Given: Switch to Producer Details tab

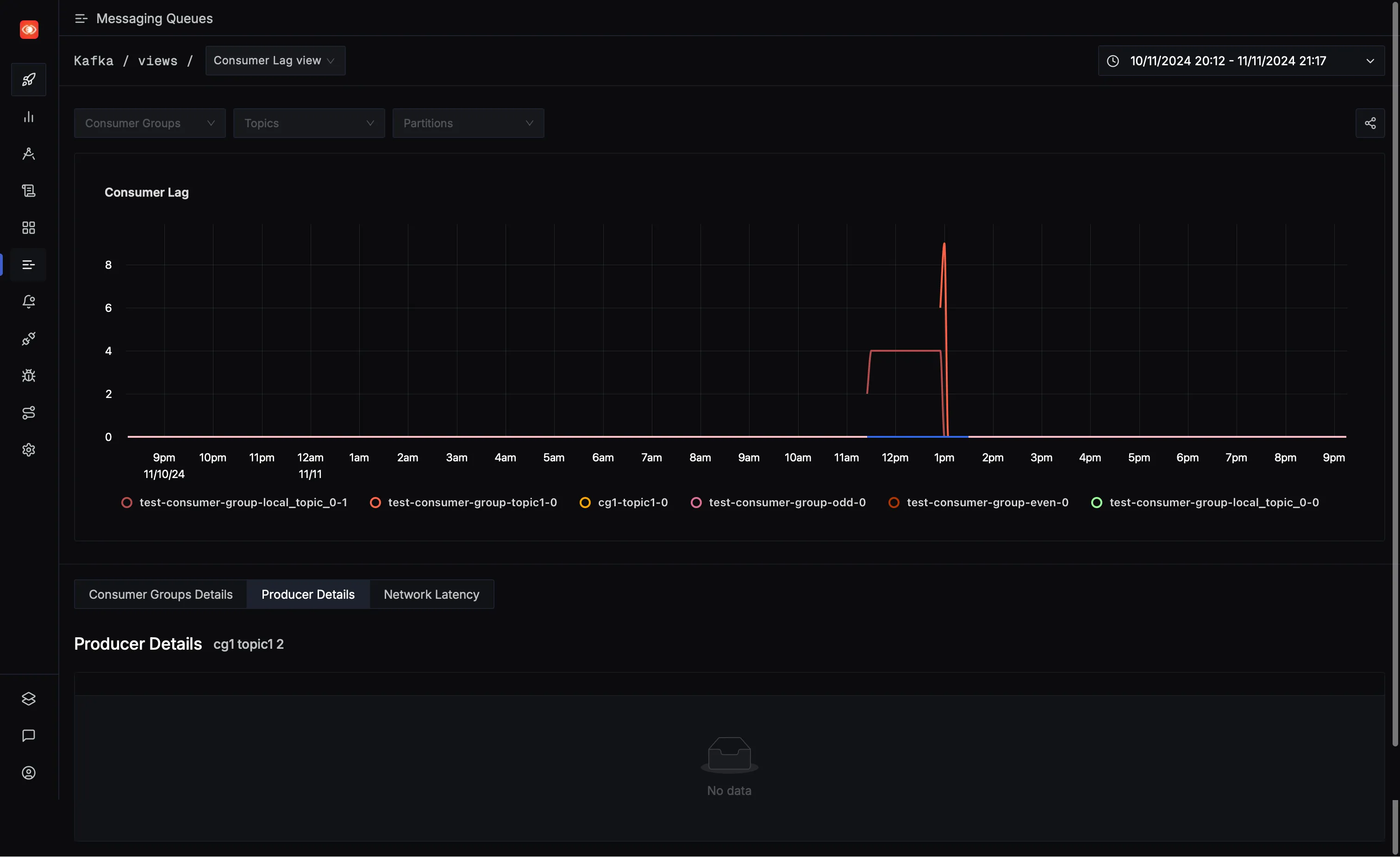Looking at the screenshot, I should 308,594.
